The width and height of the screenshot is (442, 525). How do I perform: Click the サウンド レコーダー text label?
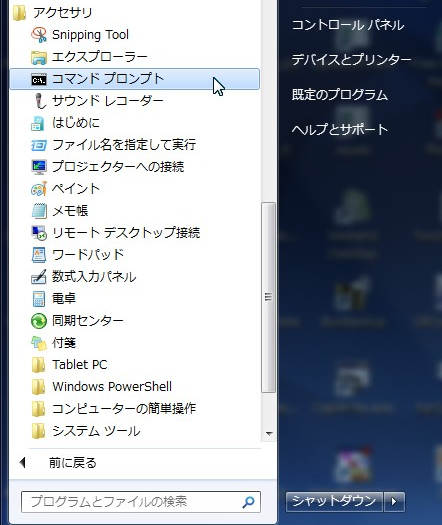click(x=107, y=101)
